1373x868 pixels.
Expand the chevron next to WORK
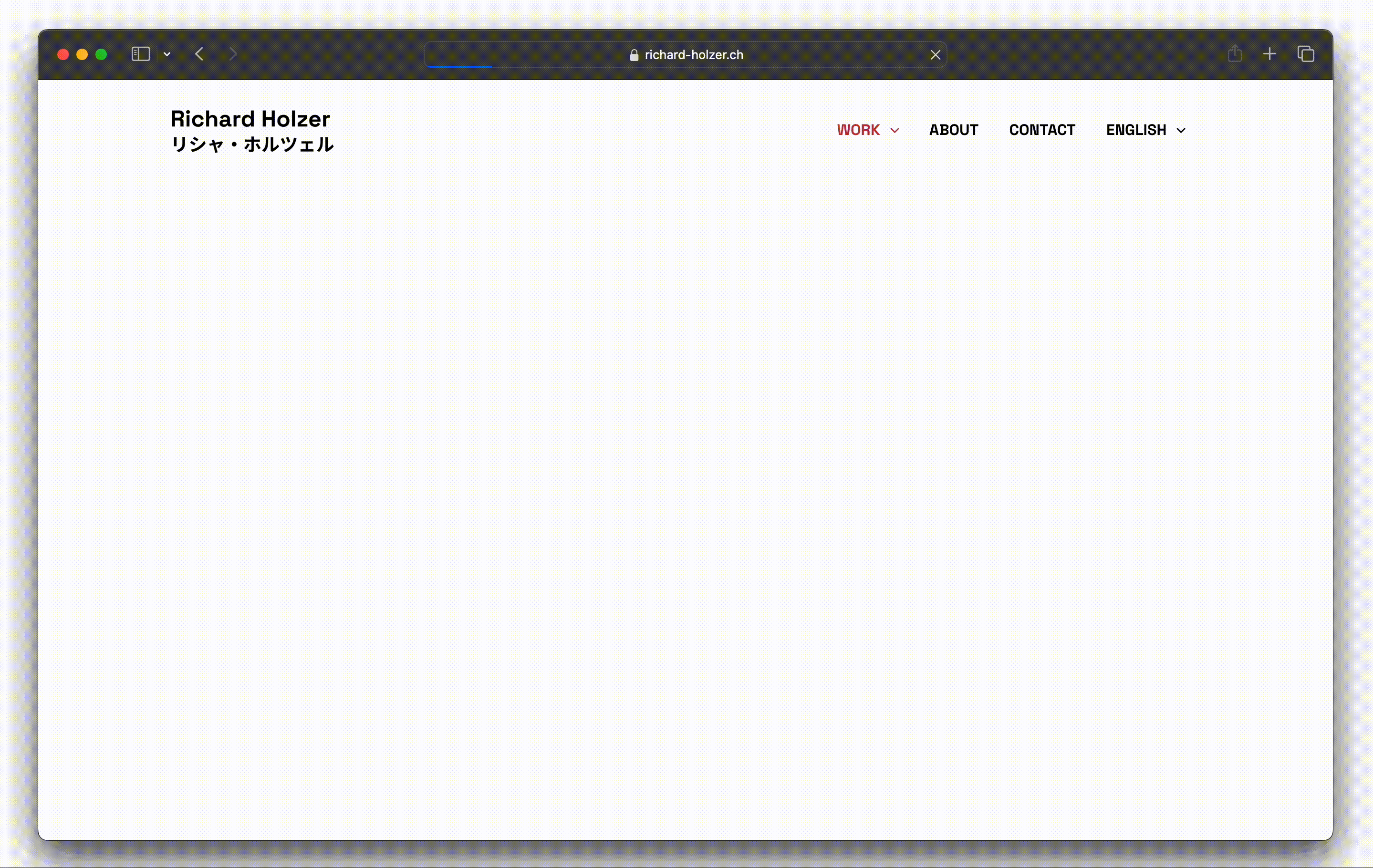pos(895,131)
